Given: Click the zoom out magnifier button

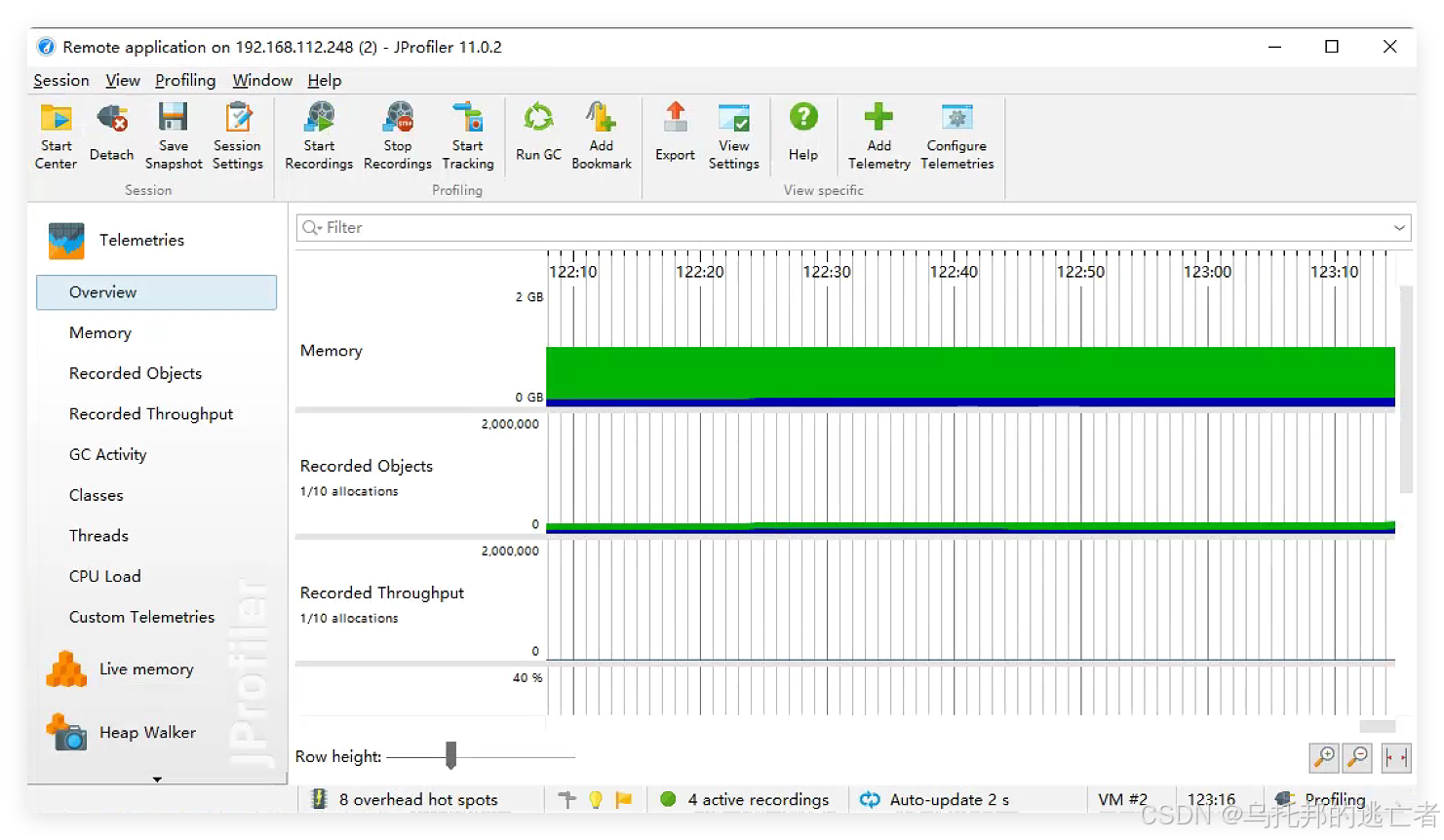Looking at the screenshot, I should [1358, 757].
